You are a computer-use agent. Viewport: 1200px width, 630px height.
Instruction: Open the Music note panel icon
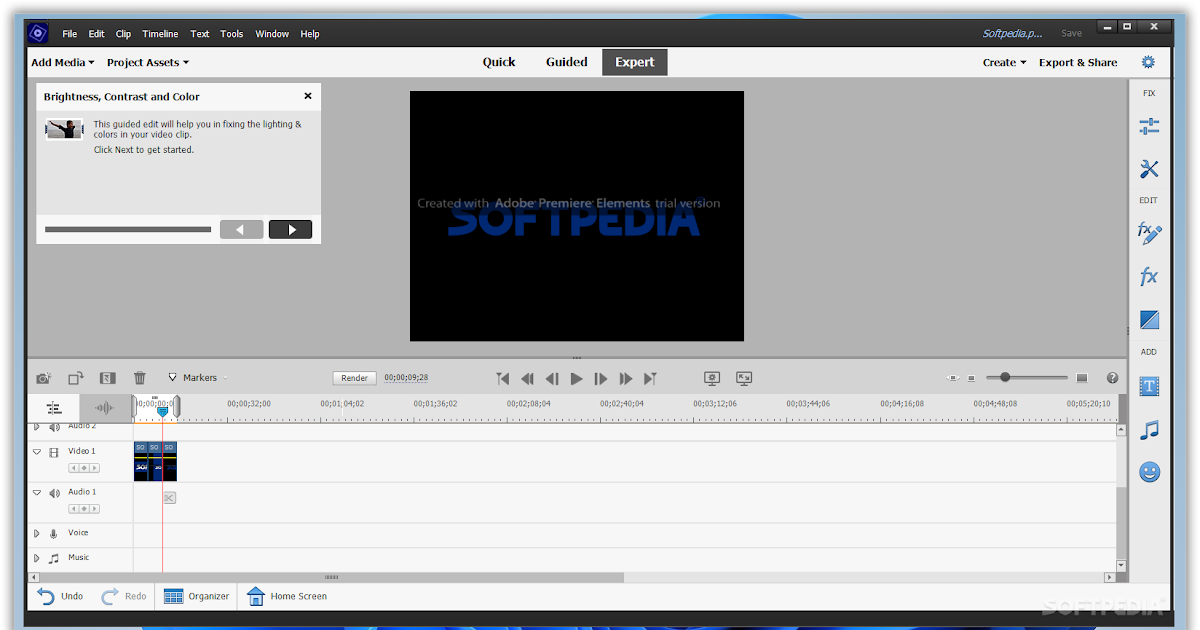click(1150, 430)
